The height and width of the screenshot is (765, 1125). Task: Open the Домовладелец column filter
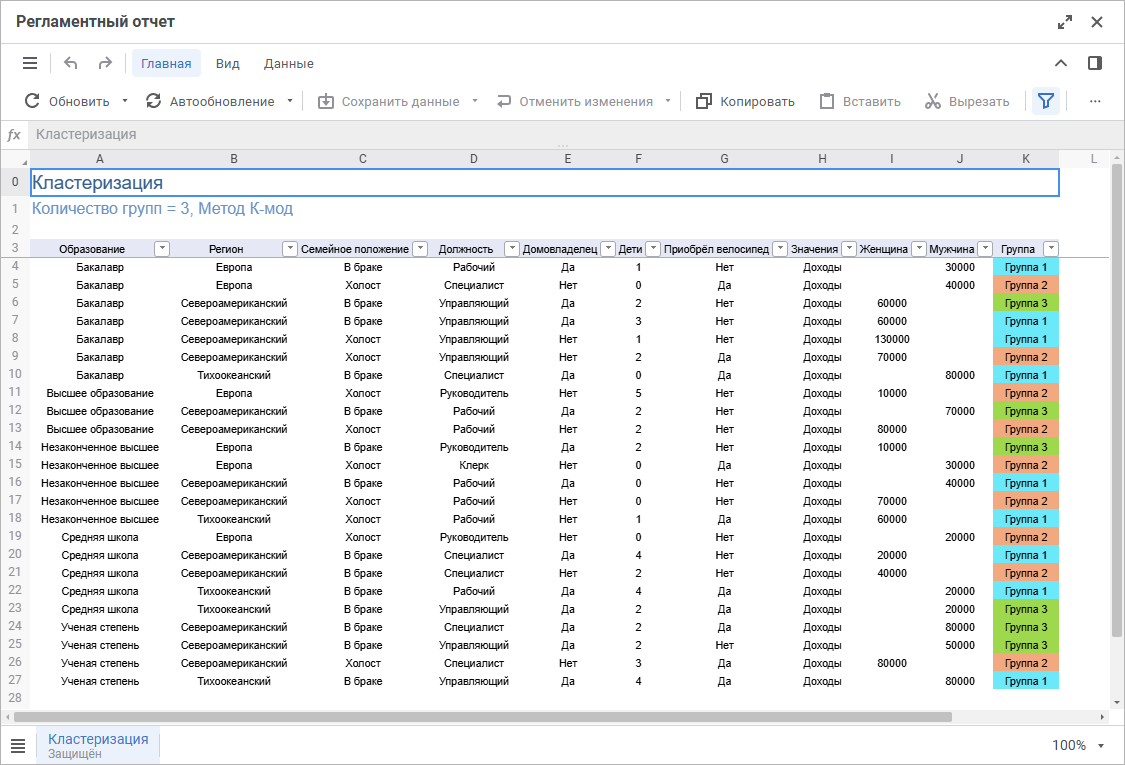pyautogui.click(x=608, y=249)
